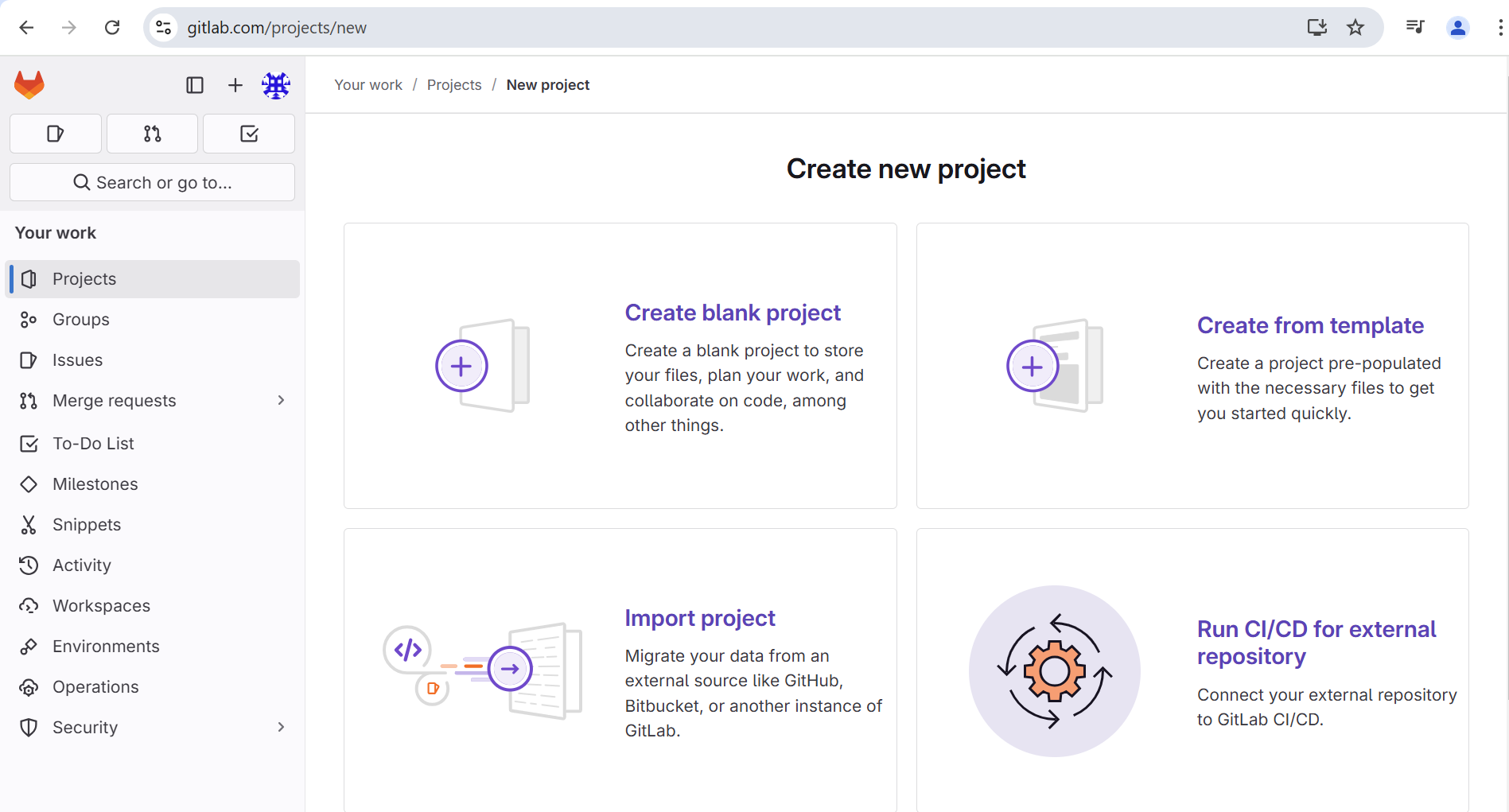This screenshot has width=1509, height=812.
Task: Click the CI/CD gear cycle illustration
Action: pos(1054,671)
